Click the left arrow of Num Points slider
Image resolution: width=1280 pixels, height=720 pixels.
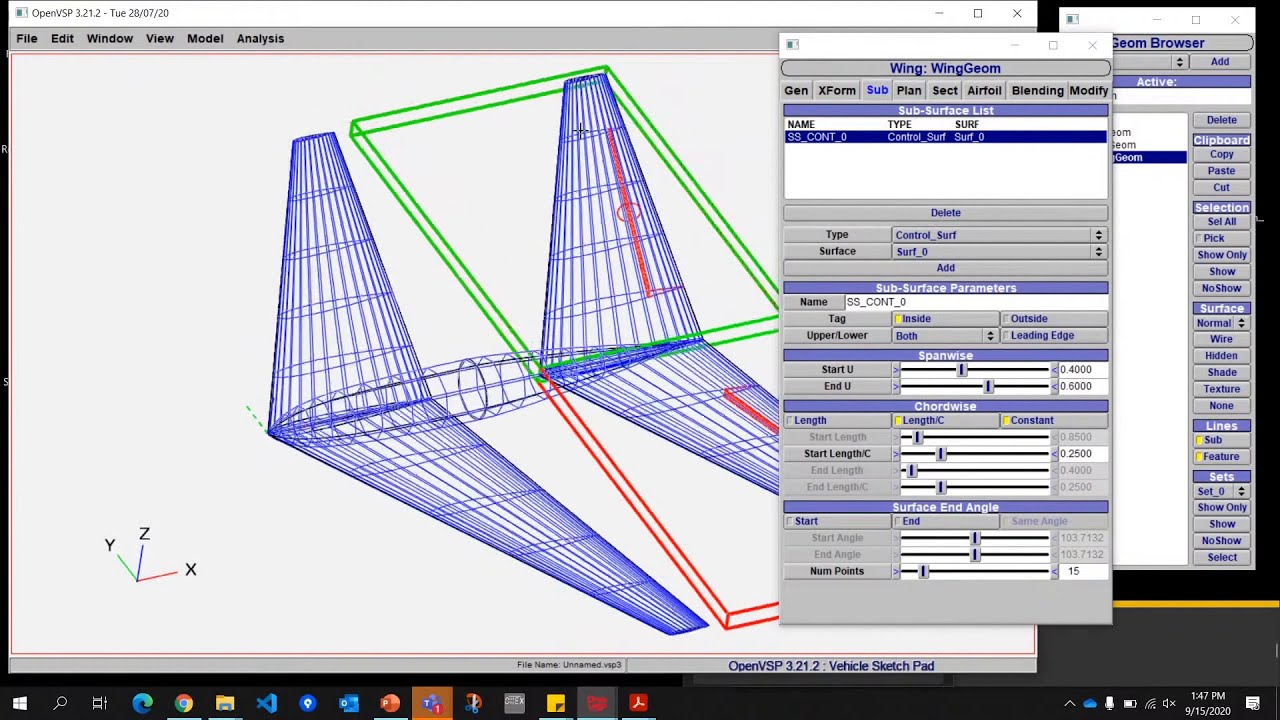[x=896, y=572]
